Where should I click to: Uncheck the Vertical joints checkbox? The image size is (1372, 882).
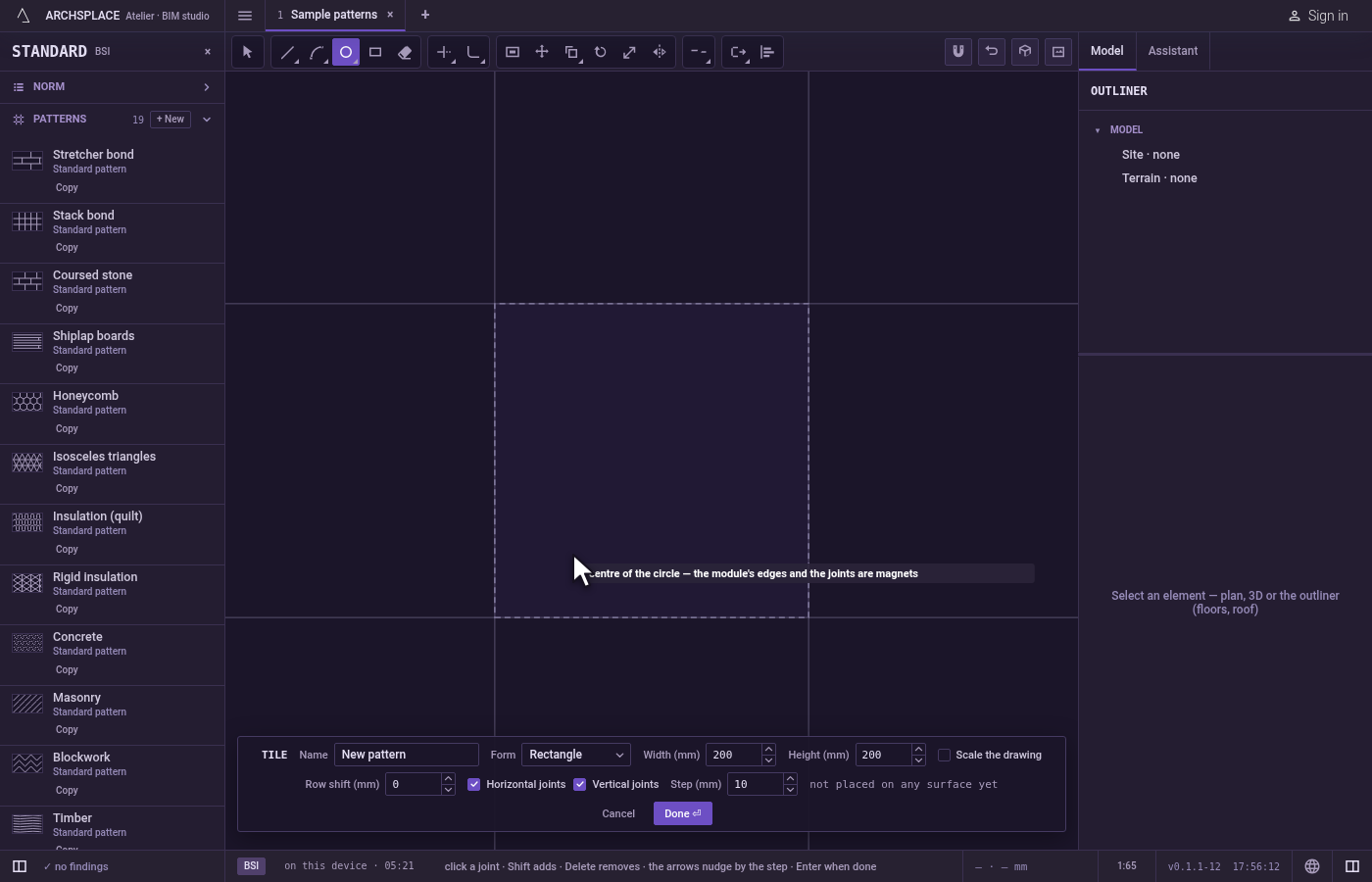coord(580,784)
